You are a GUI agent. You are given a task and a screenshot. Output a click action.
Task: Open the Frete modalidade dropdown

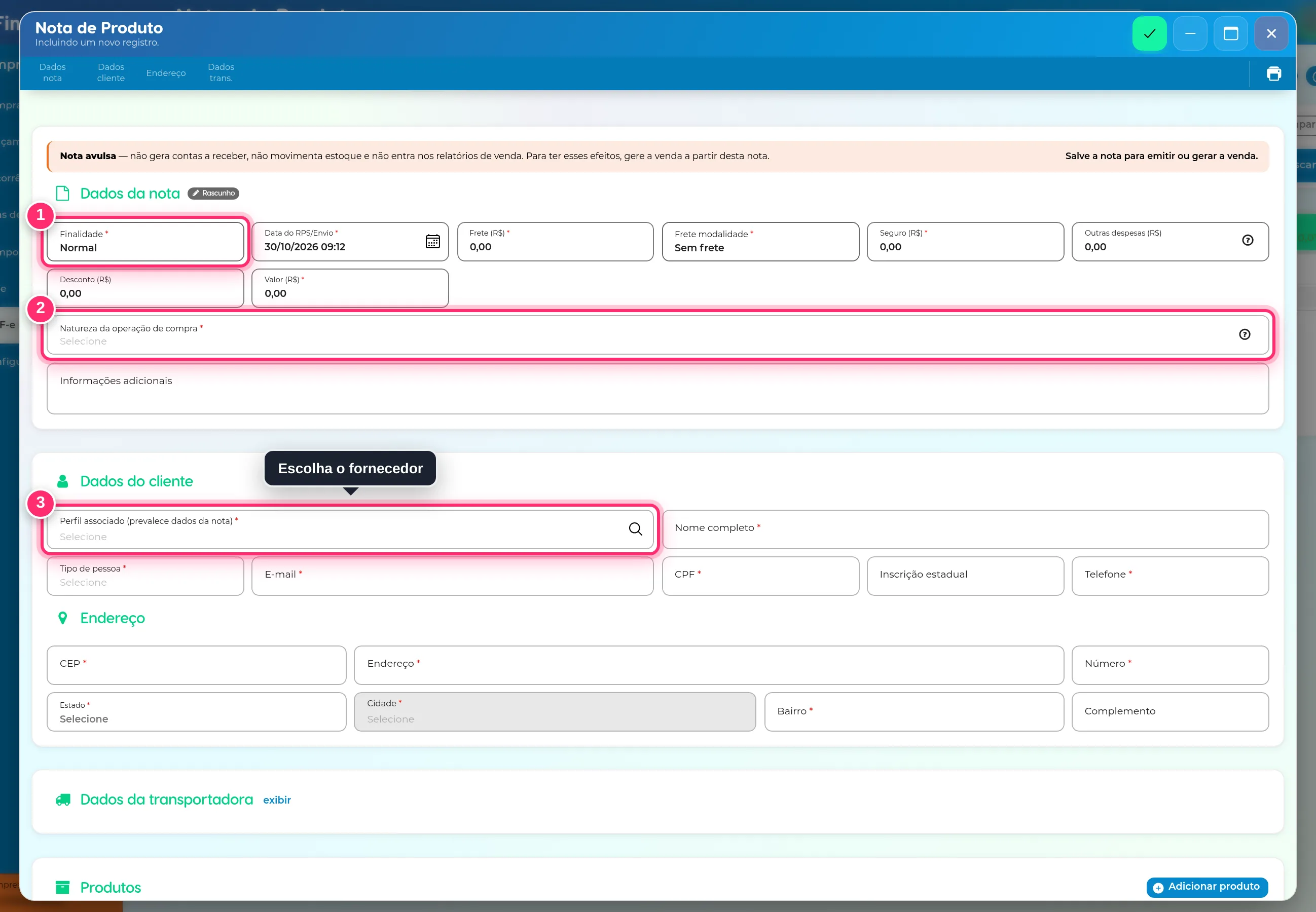click(x=760, y=242)
